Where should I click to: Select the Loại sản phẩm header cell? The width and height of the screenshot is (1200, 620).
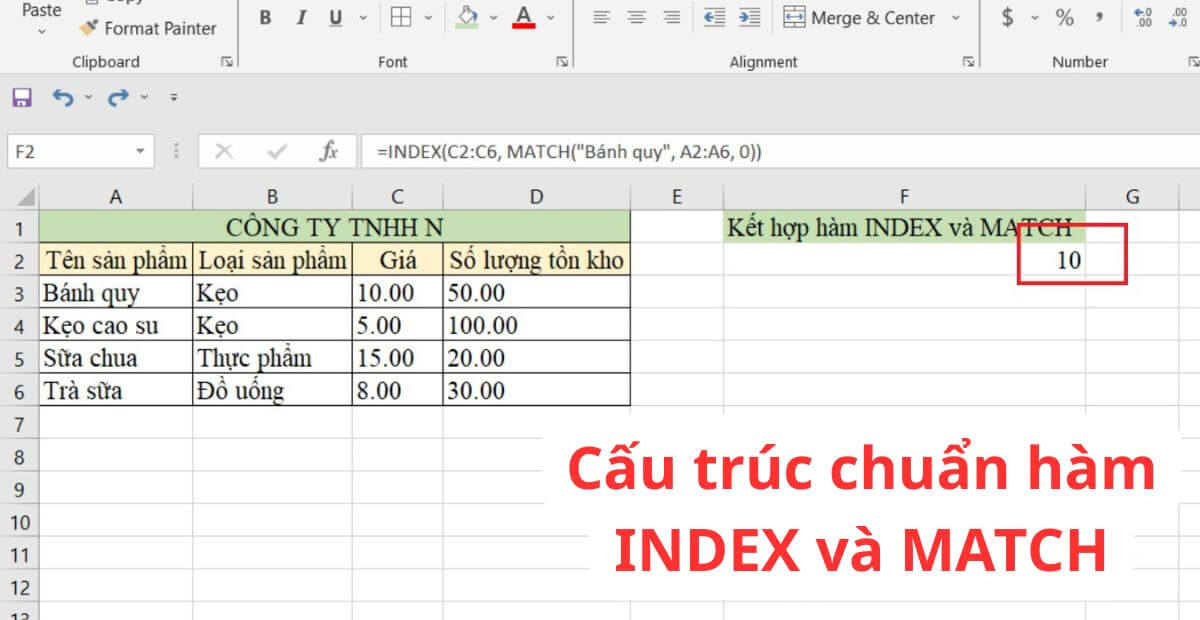click(273, 260)
